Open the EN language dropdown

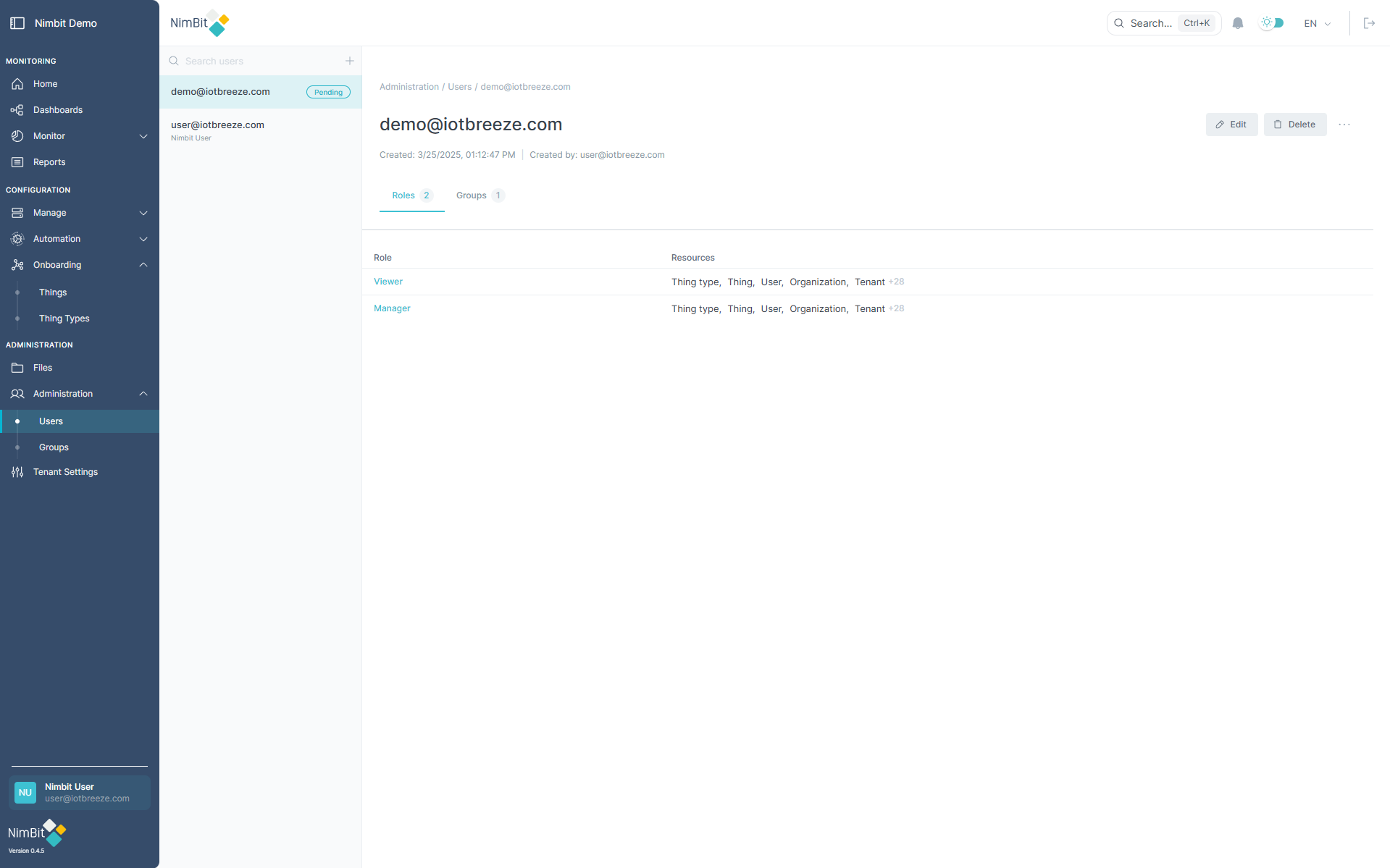[1316, 23]
